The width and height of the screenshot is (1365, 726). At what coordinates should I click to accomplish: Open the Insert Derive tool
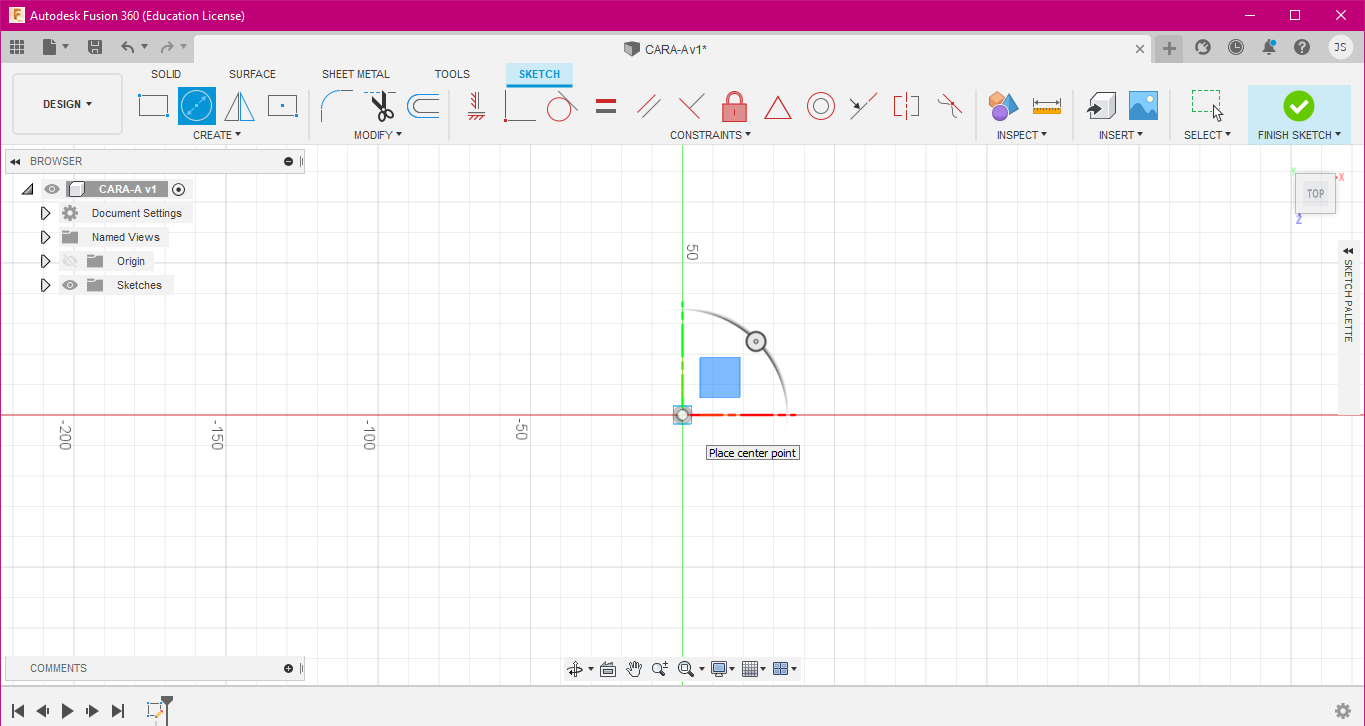coord(1101,105)
